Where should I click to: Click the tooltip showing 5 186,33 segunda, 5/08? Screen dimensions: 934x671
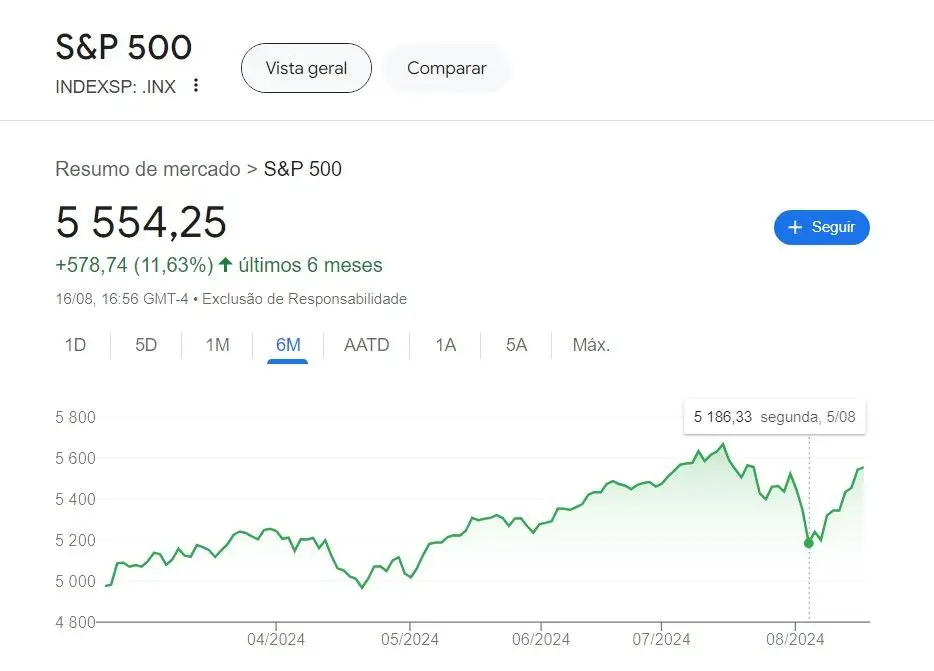pyautogui.click(x=774, y=417)
